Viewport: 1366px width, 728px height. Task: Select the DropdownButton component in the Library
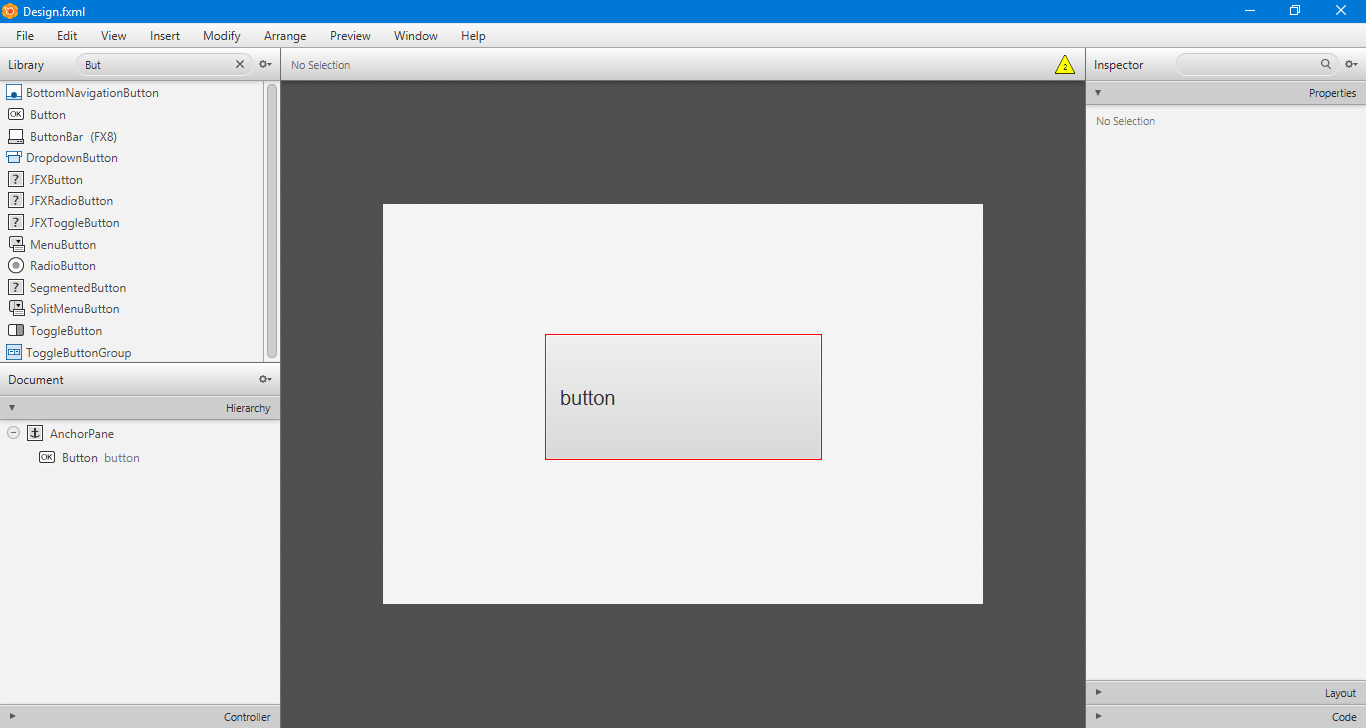[x=72, y=157]
